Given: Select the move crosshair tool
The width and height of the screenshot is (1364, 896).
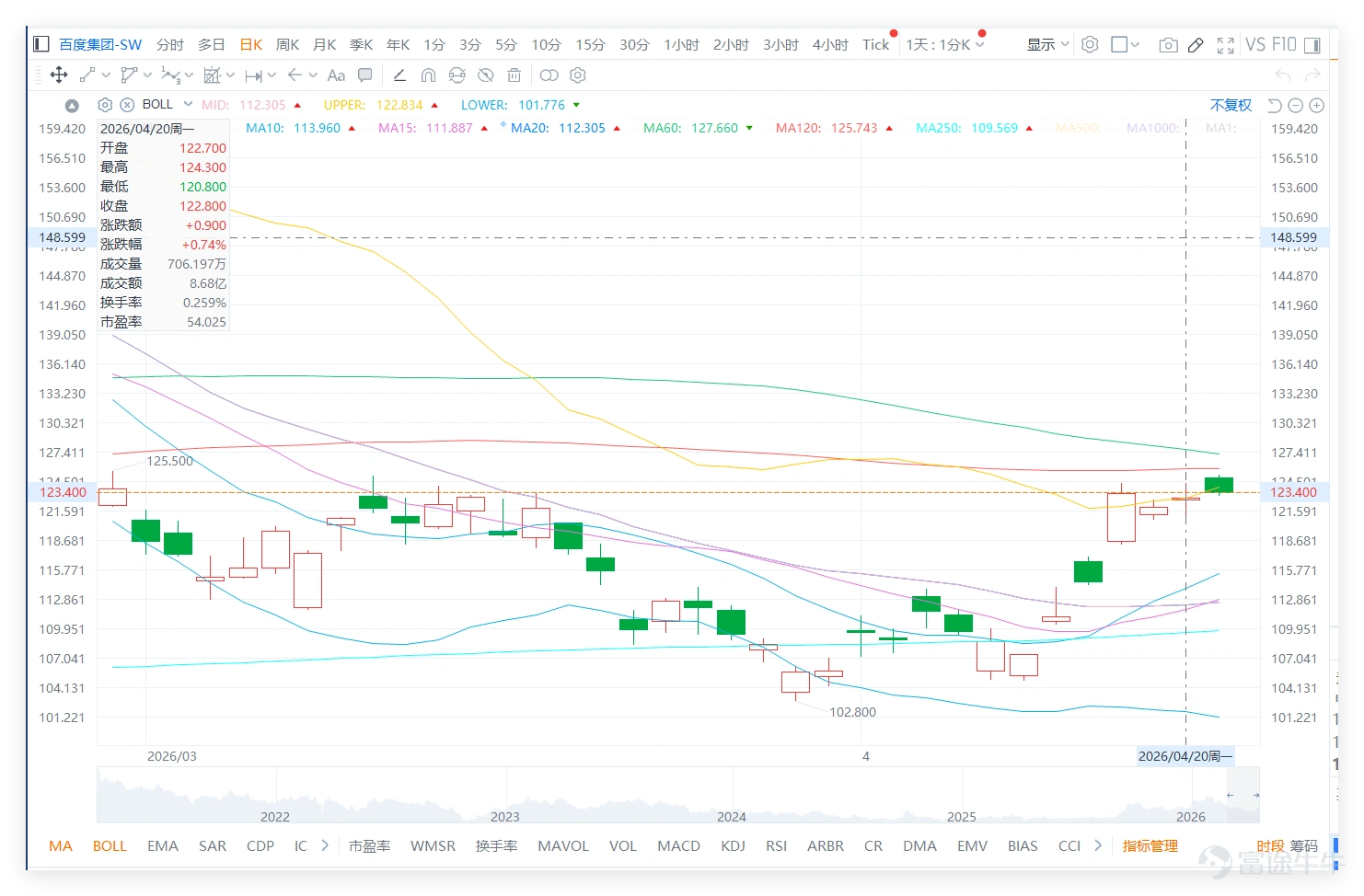Looking at the screenshot, I should pos(59,75).
